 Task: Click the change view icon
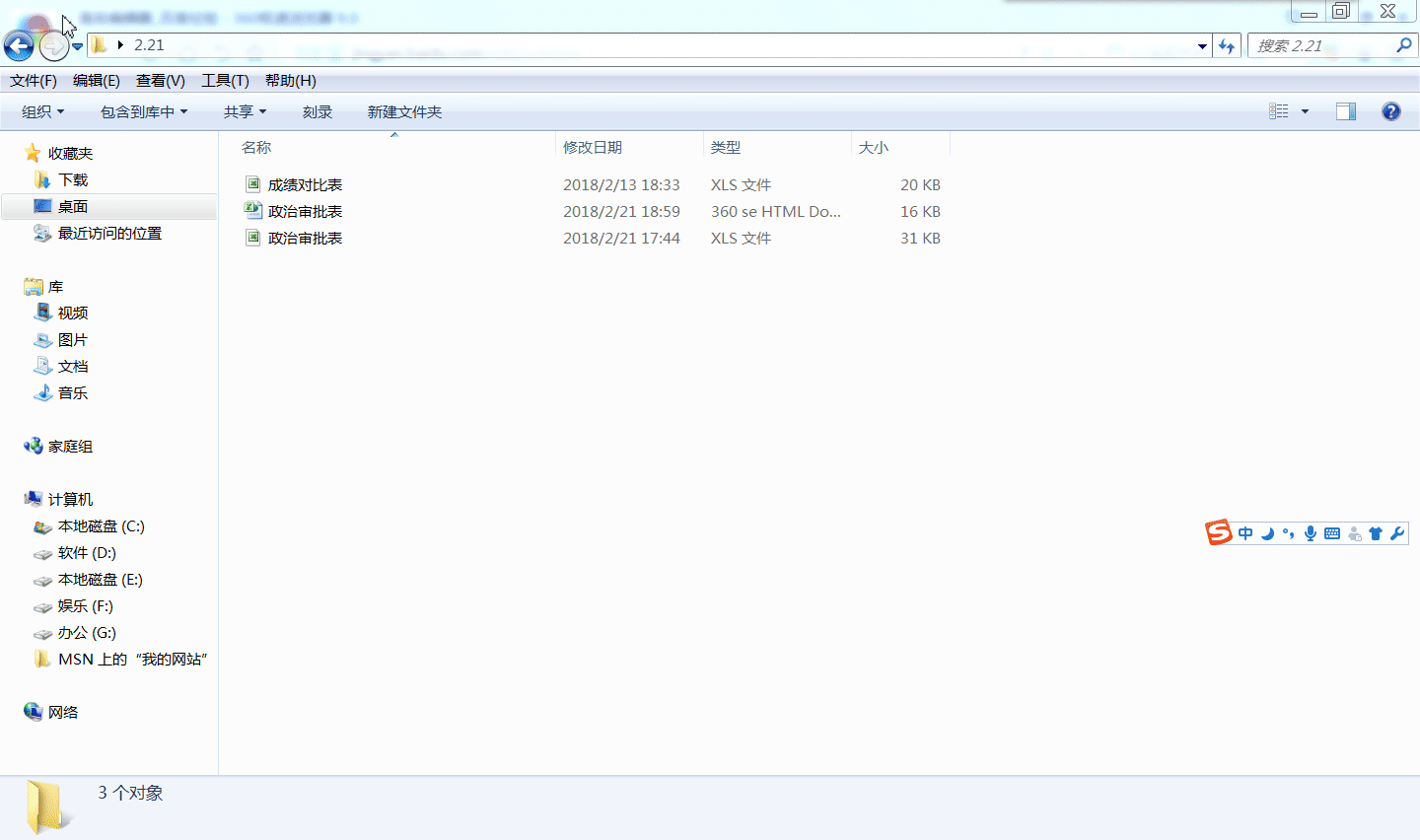pyautogui.click(x=1279, y=111)
